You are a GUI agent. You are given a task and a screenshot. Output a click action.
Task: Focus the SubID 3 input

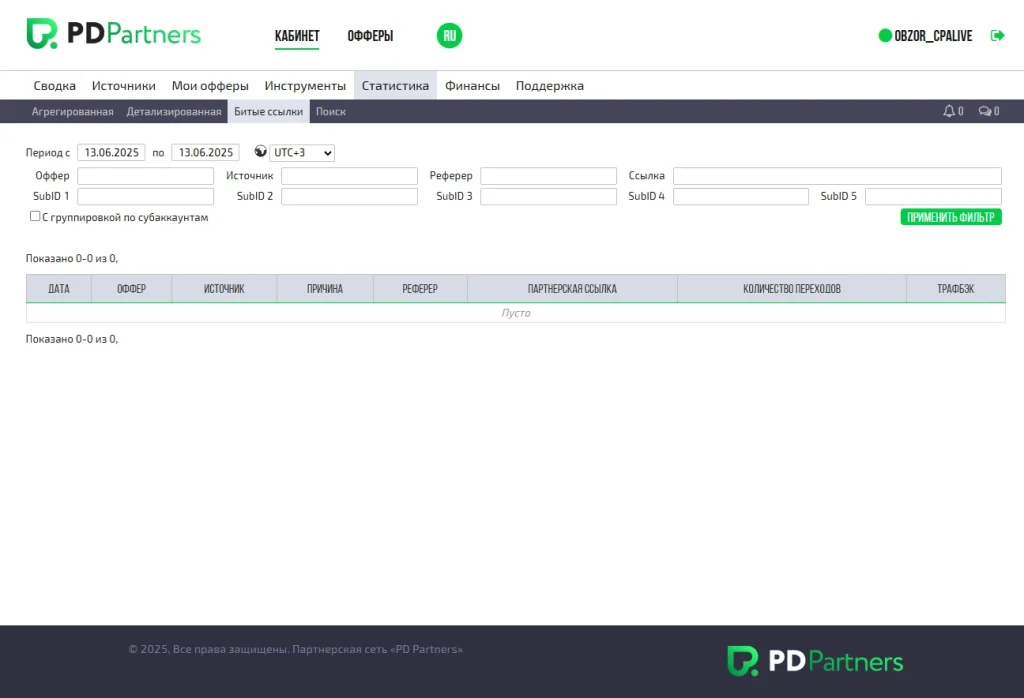549,197
